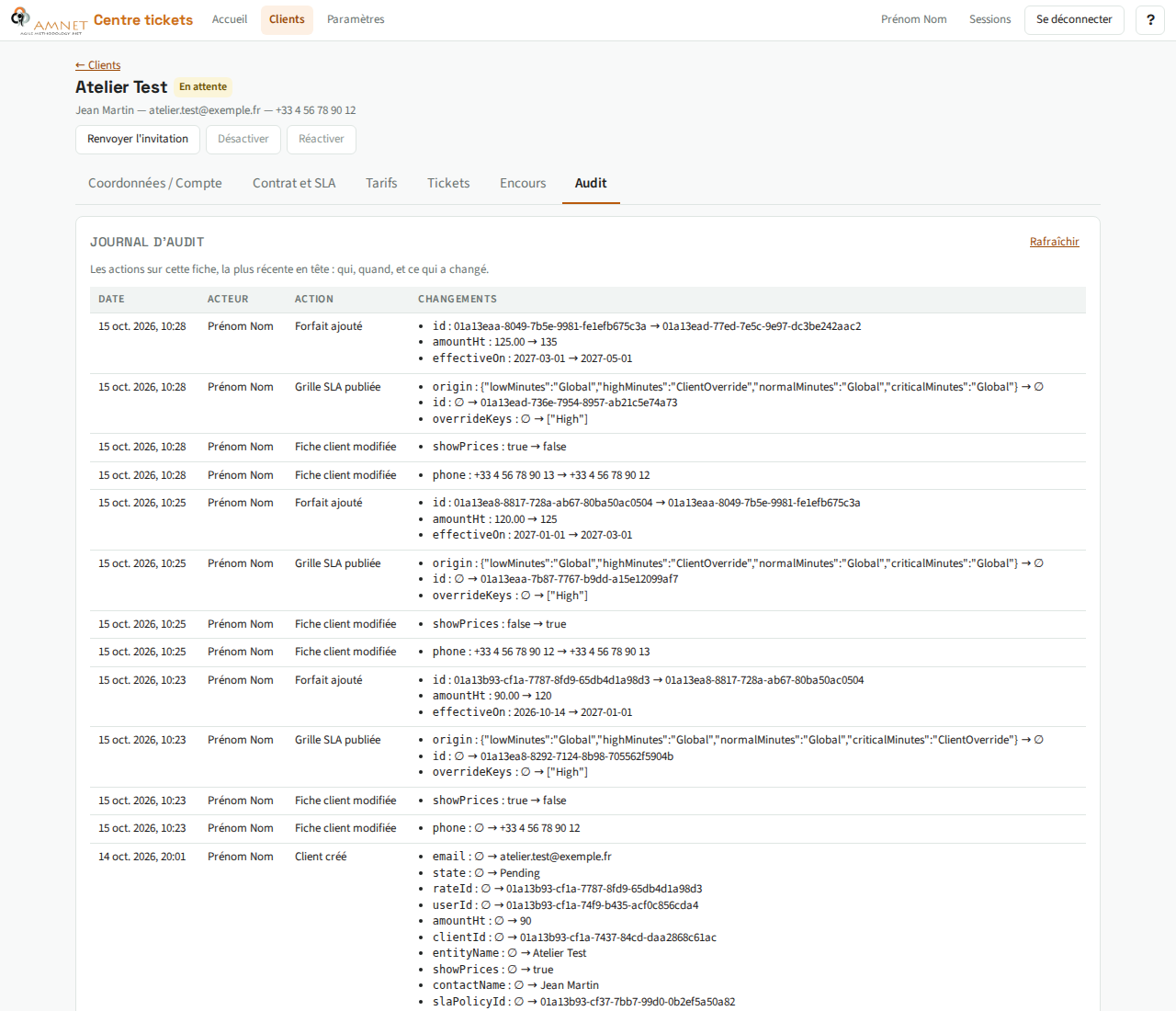This screenshot has height=1011, width=1176.
Task: Click the ACTION column header
Action: 314,300
